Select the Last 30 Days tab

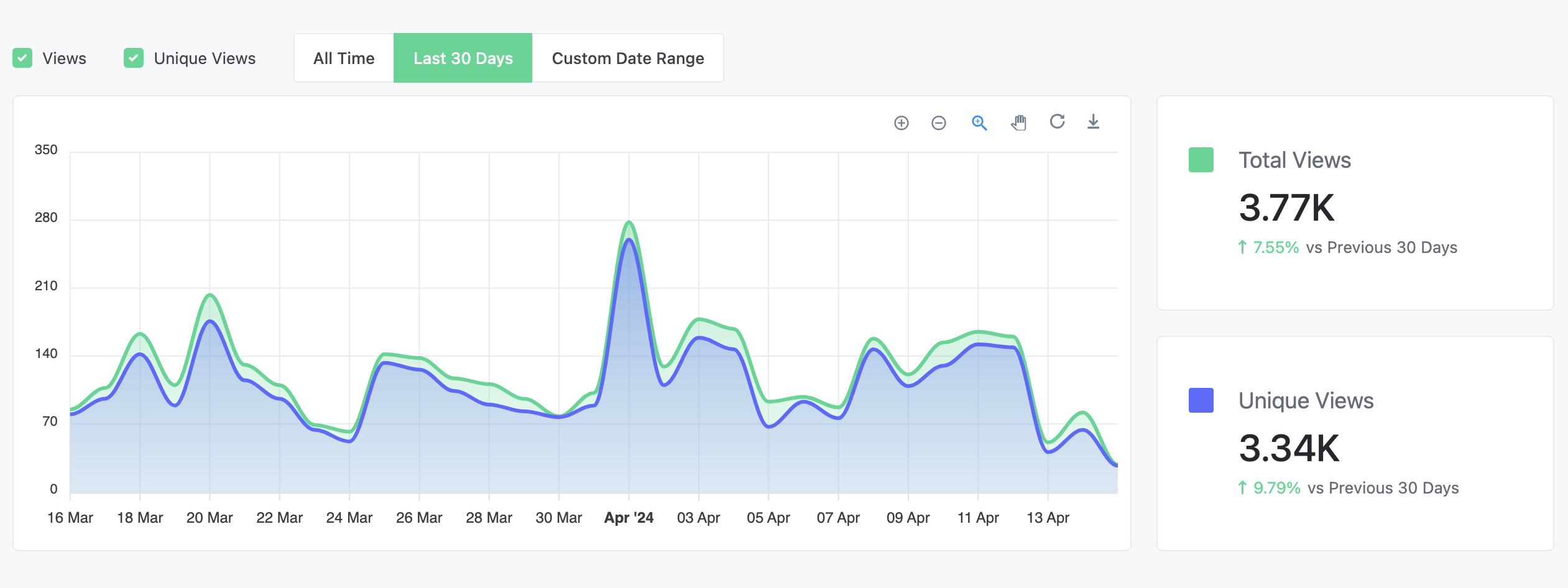(x=463, y=58)
